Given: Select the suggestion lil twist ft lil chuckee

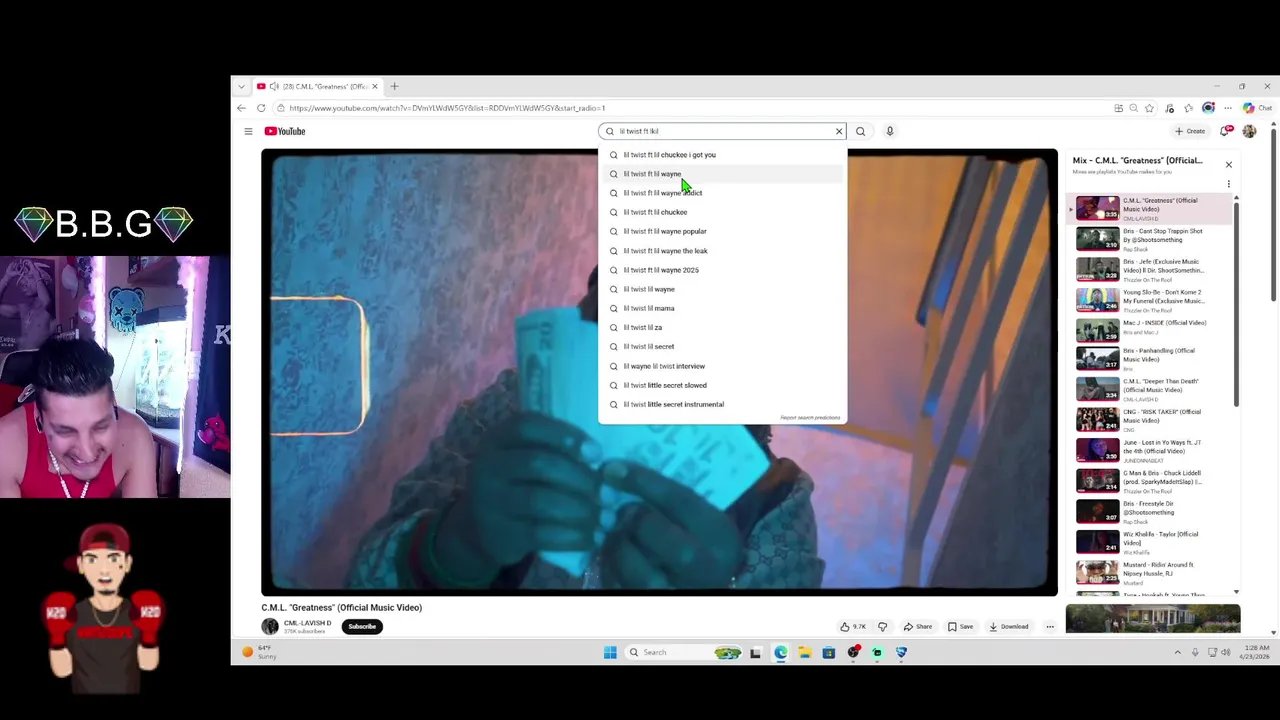Looking at the screenshot, I should point(722,212).
